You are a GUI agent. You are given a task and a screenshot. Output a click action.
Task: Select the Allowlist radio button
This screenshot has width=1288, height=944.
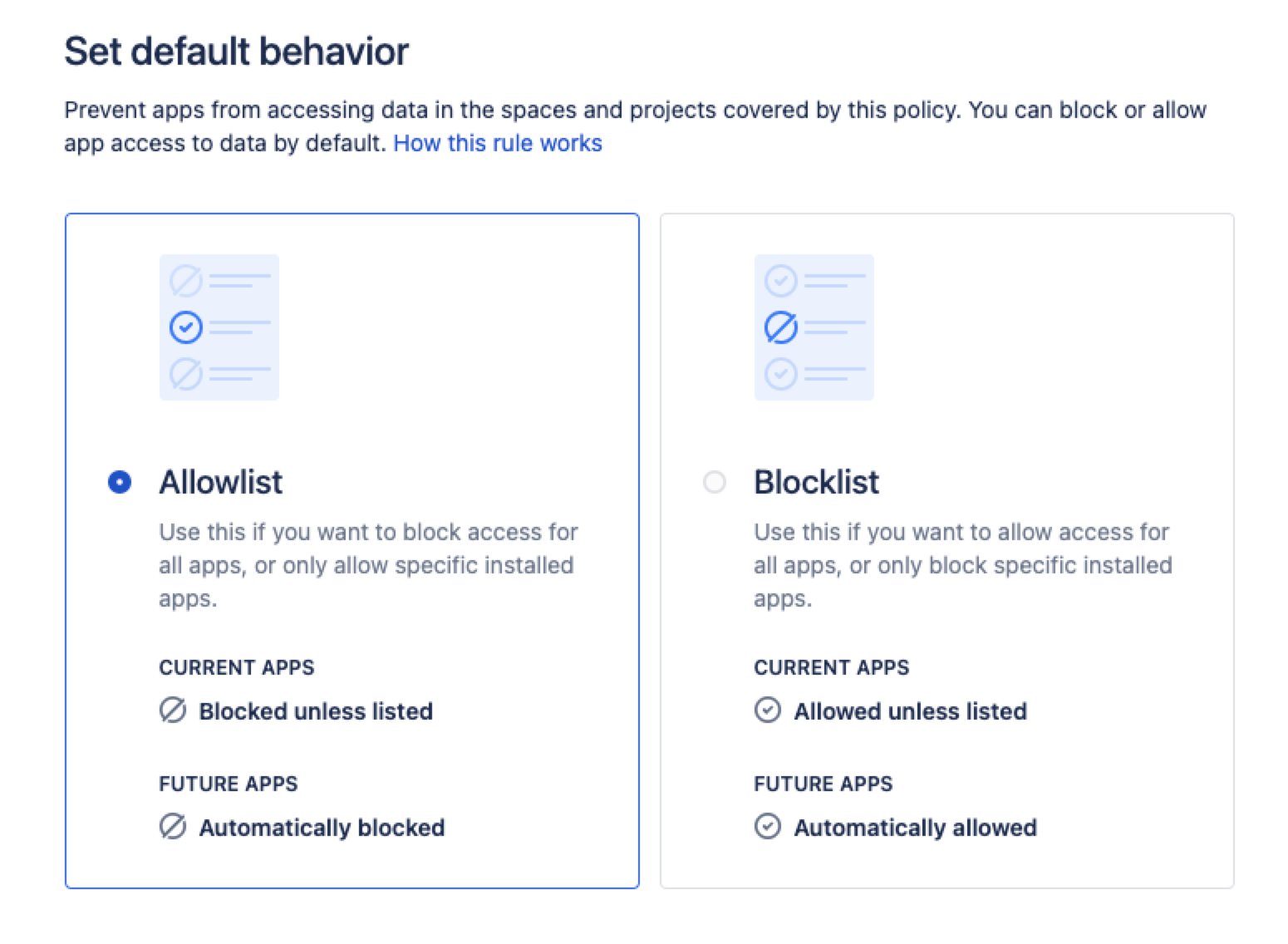(x=119, y=482)
